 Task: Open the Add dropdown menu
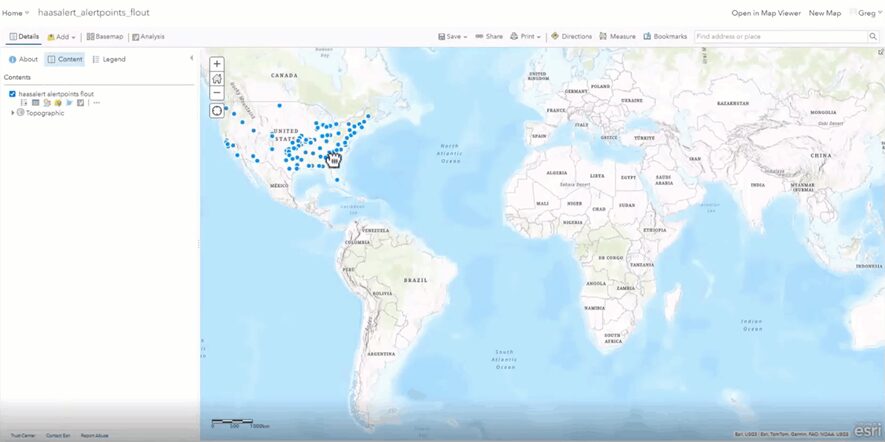pos(62,37)
